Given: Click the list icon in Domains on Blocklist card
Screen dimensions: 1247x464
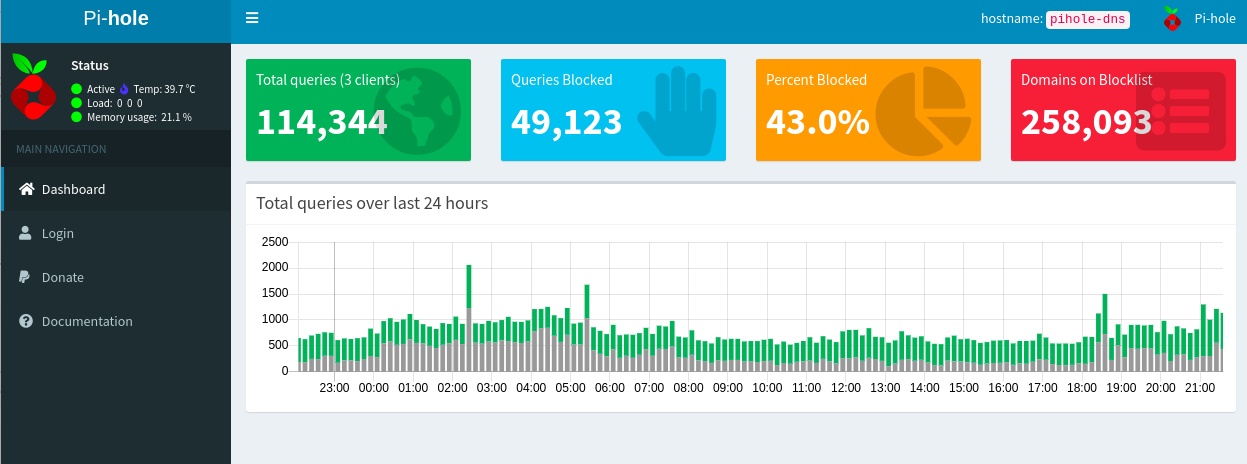Looking at the screenshot, I should (x=1180, y=111).
